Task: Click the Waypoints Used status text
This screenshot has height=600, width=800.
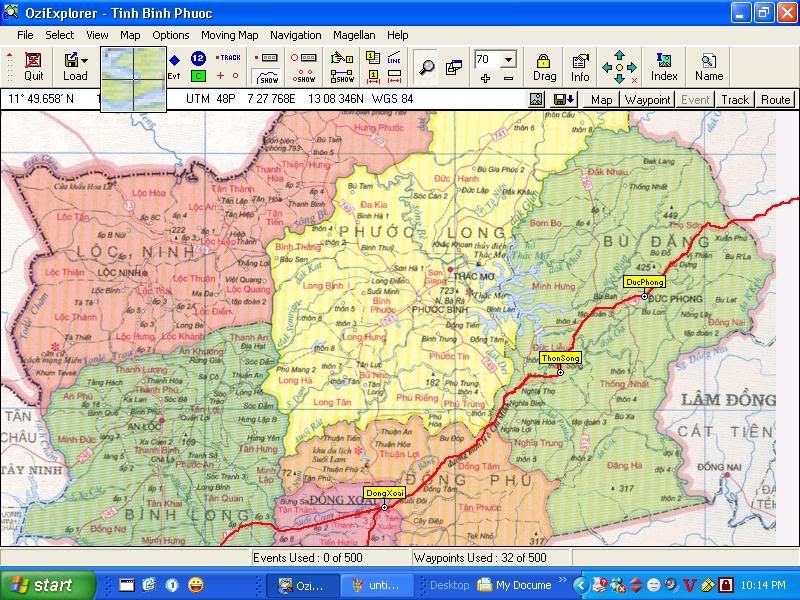Action: (x=480, y=558)
